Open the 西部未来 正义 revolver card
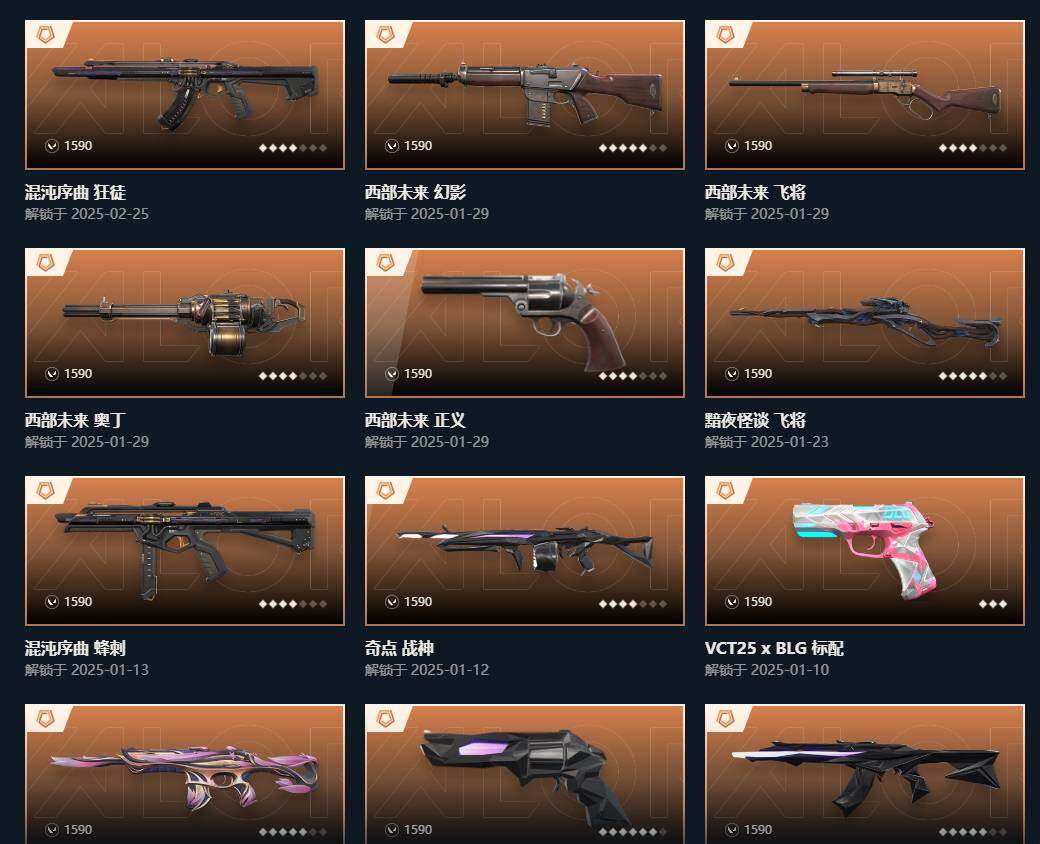 [525, 323]
